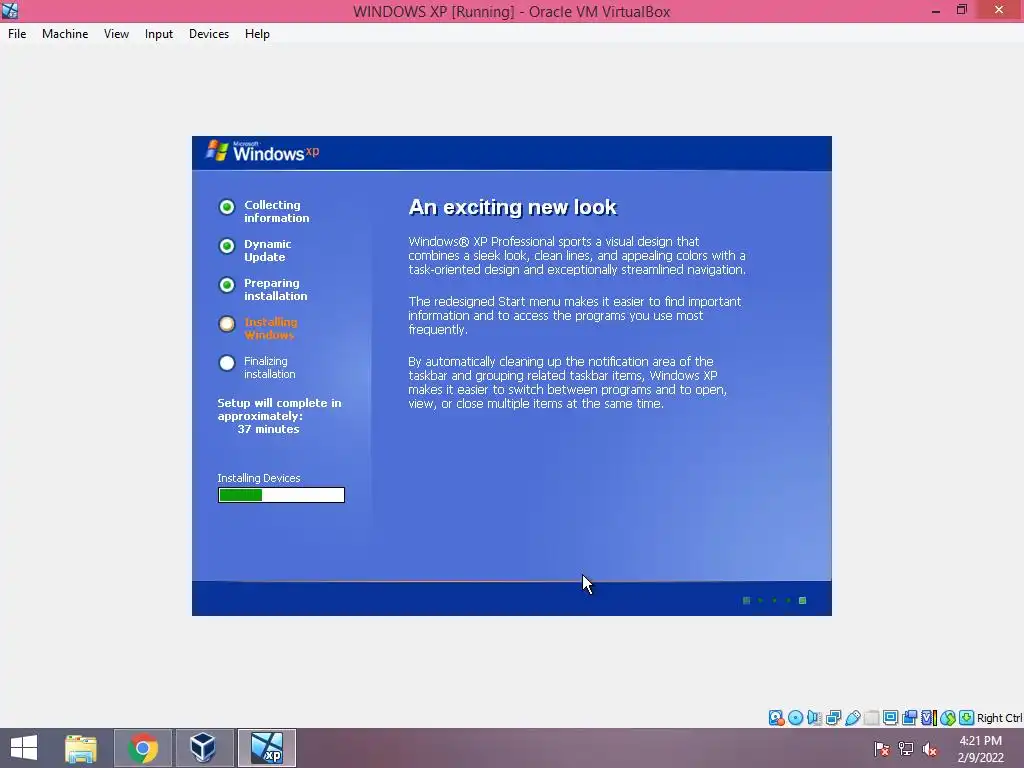The height and width of the screenshot is (768, 1024).
Task: Click the shared folders status icon
Action: 871,718
